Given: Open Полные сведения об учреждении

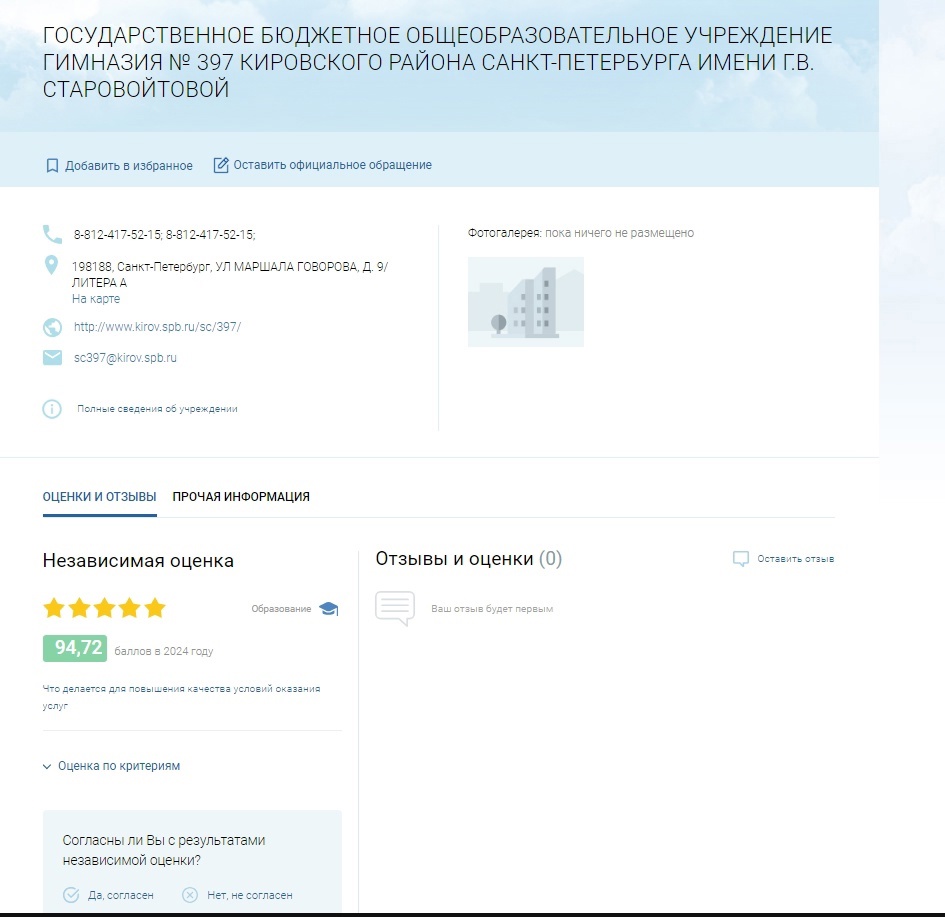Looking at the screenshot, I should point(157,409).
